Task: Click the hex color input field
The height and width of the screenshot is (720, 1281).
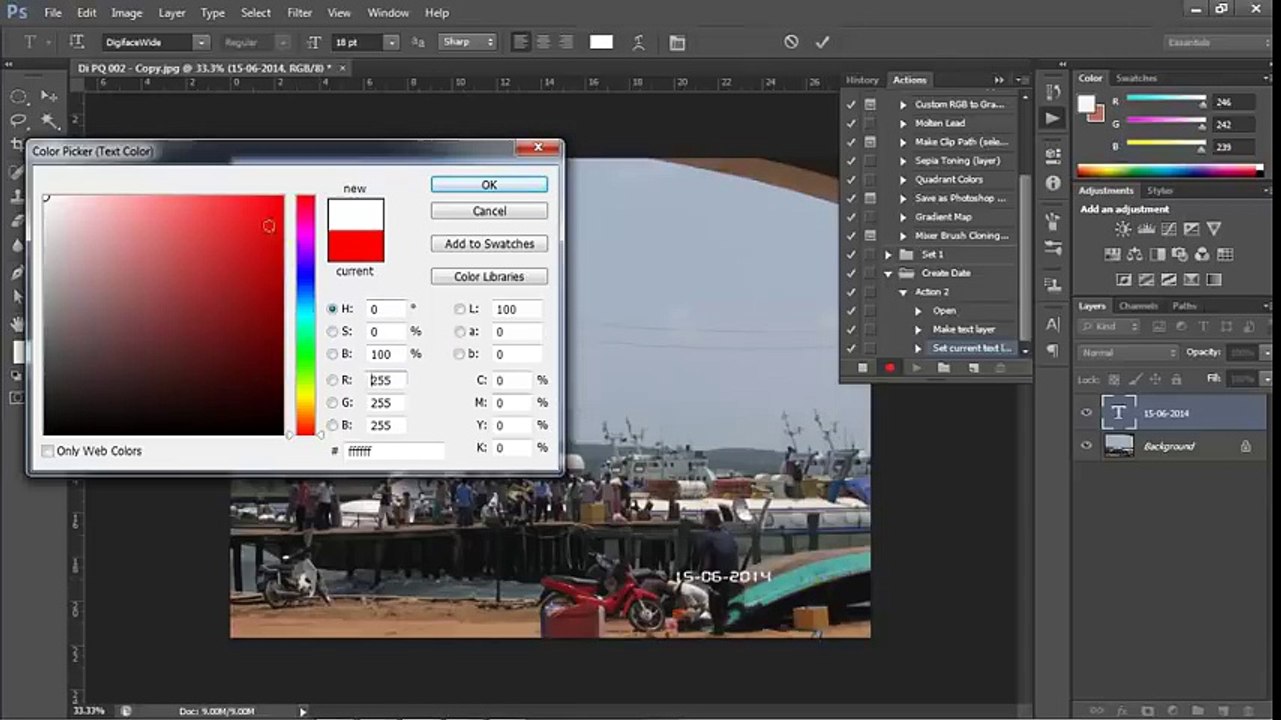Action: [x=394, y=452]
